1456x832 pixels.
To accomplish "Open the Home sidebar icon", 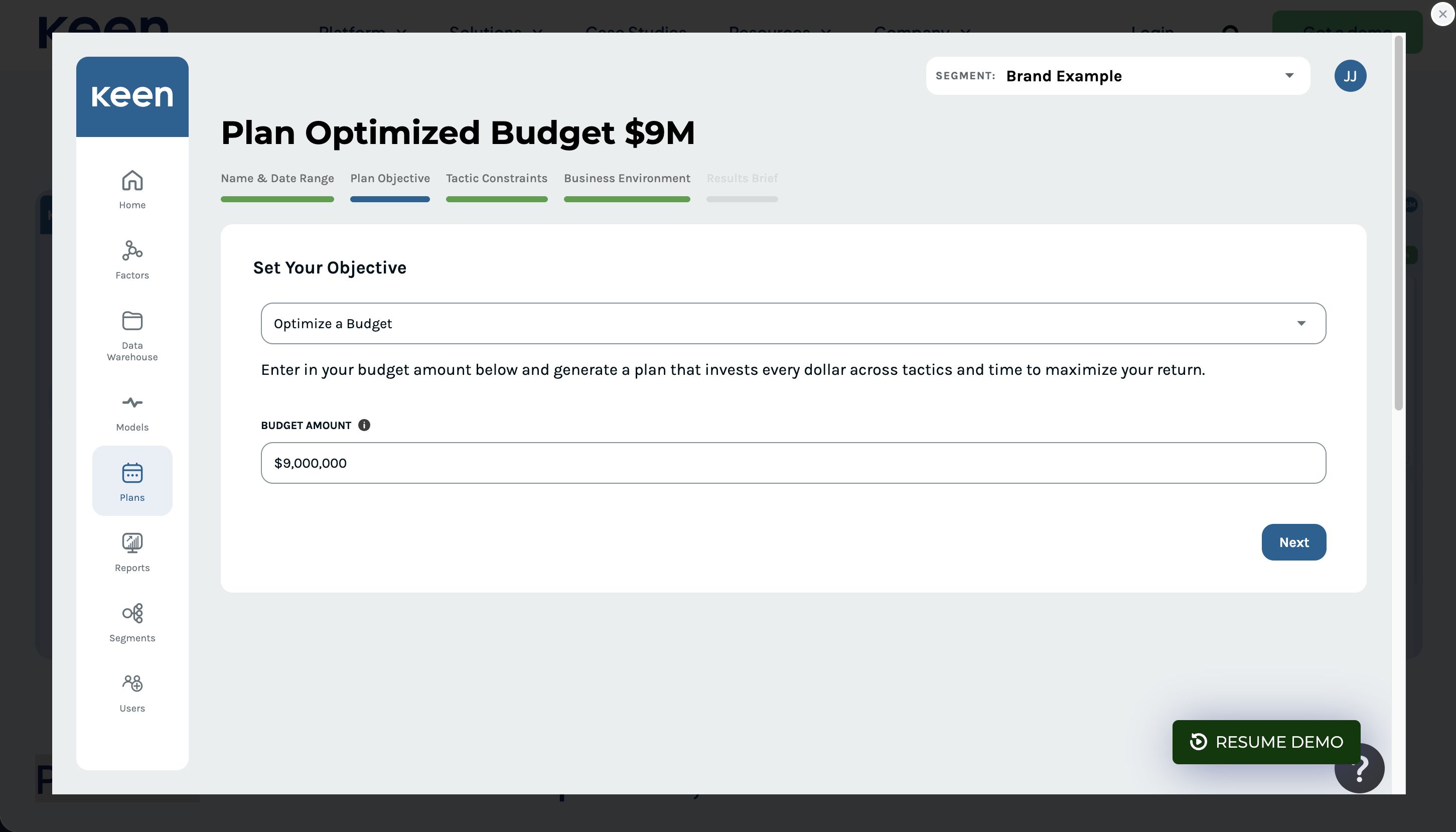I will coord(132,181).
